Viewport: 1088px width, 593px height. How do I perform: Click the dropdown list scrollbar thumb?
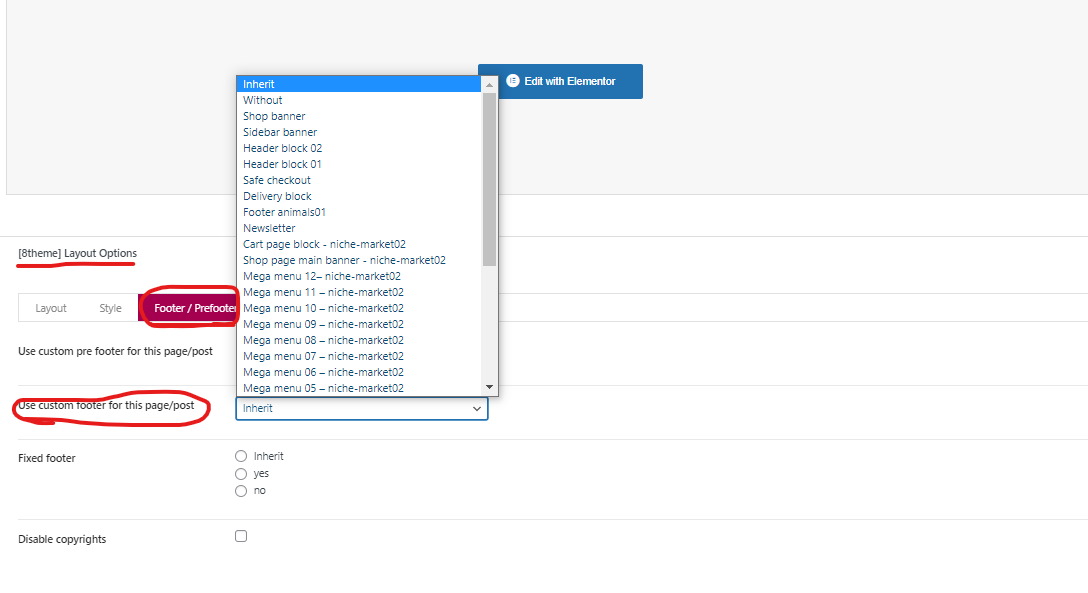pyautogui.click(x=489, y=179)
